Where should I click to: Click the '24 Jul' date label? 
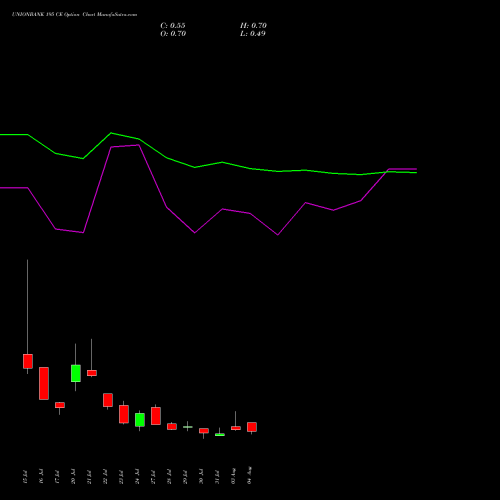(137, 477)
